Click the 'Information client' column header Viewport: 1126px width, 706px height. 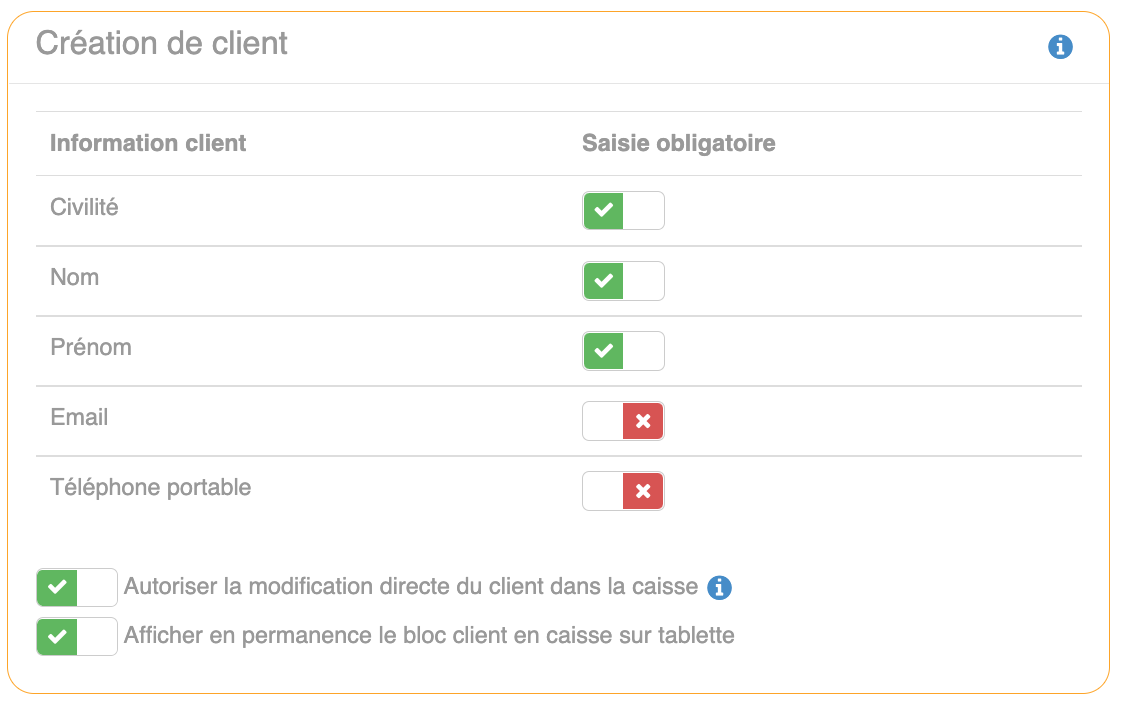(x=148, y=143)
